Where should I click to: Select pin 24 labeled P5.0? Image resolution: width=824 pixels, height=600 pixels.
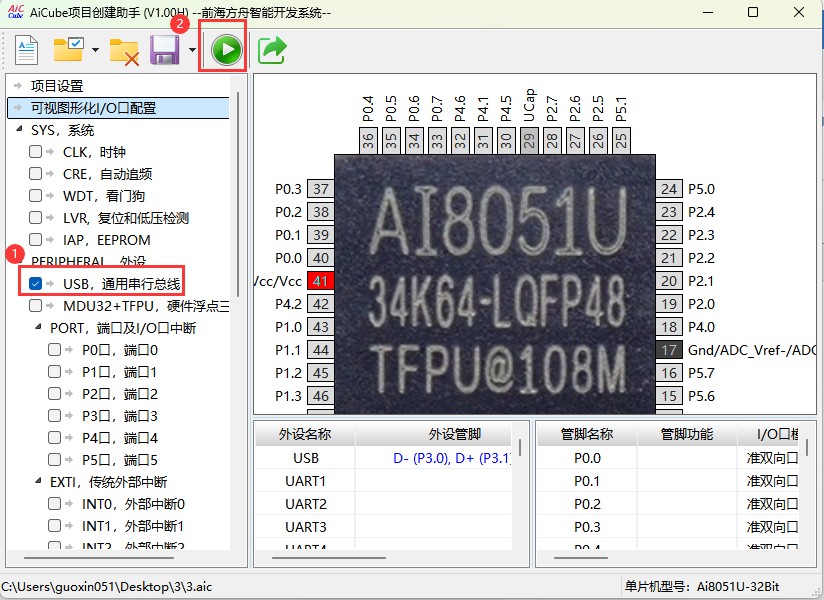pyautogui.click(x=668, y=189)
